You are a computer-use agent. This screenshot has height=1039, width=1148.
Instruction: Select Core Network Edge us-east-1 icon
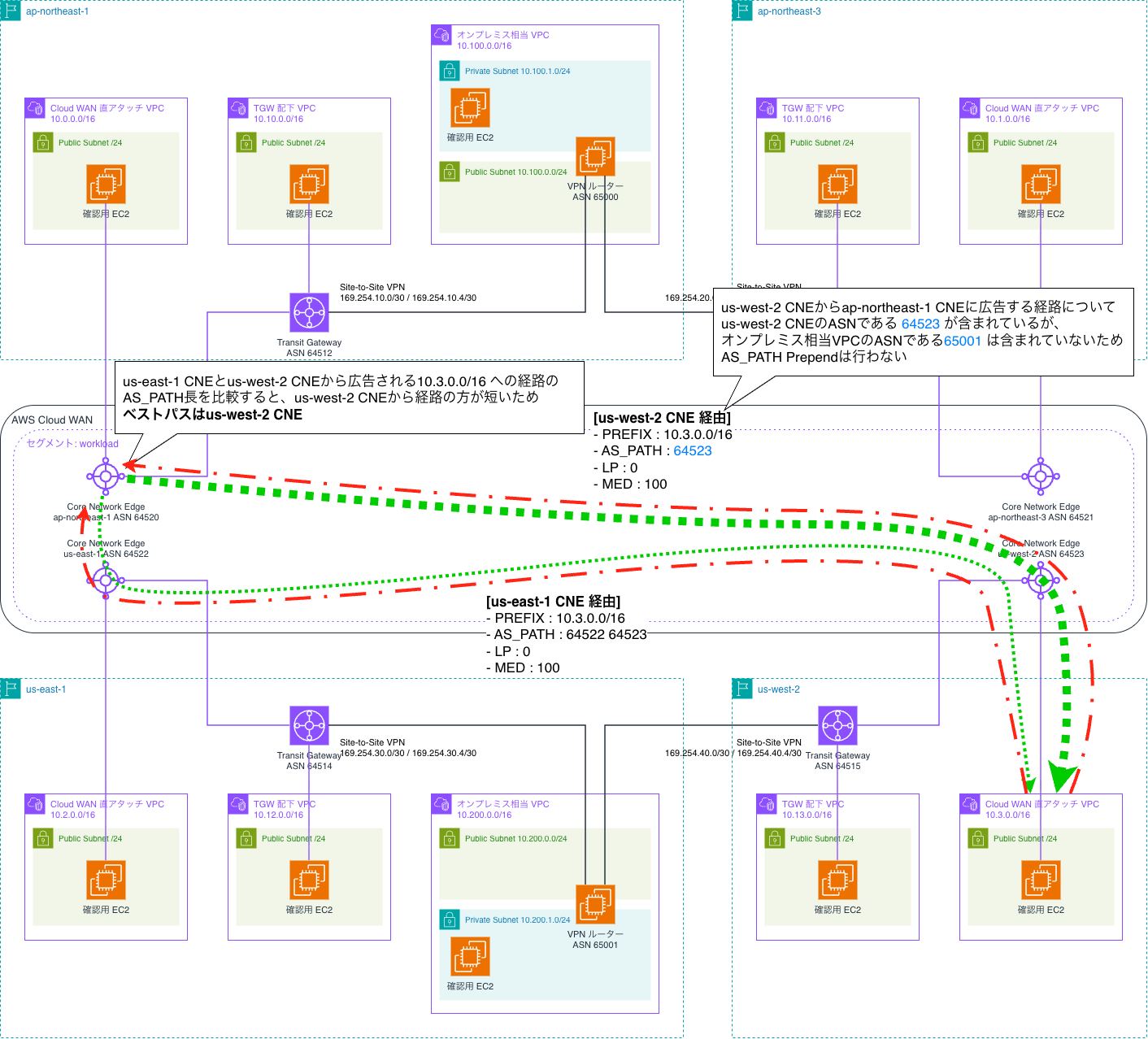click(106, 580)
